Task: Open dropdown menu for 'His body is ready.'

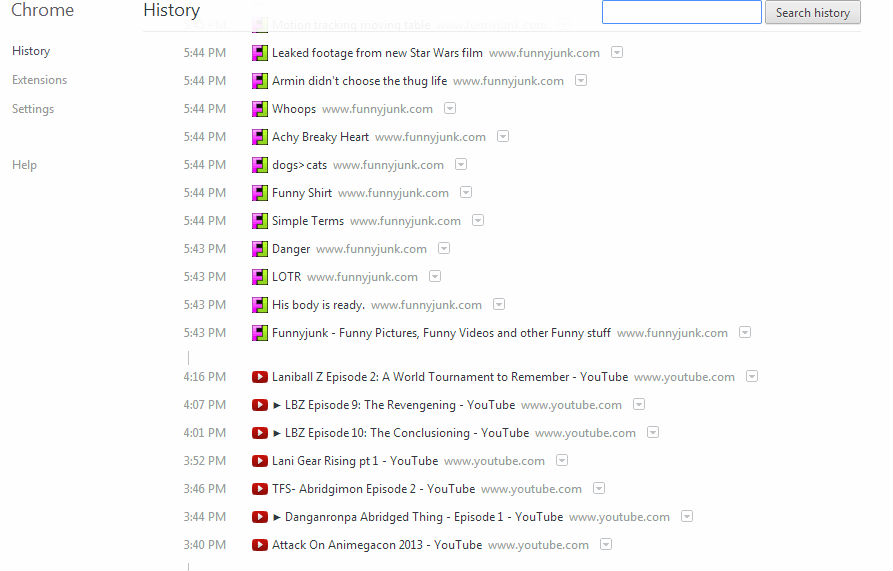Action: (x=499, y=304)
